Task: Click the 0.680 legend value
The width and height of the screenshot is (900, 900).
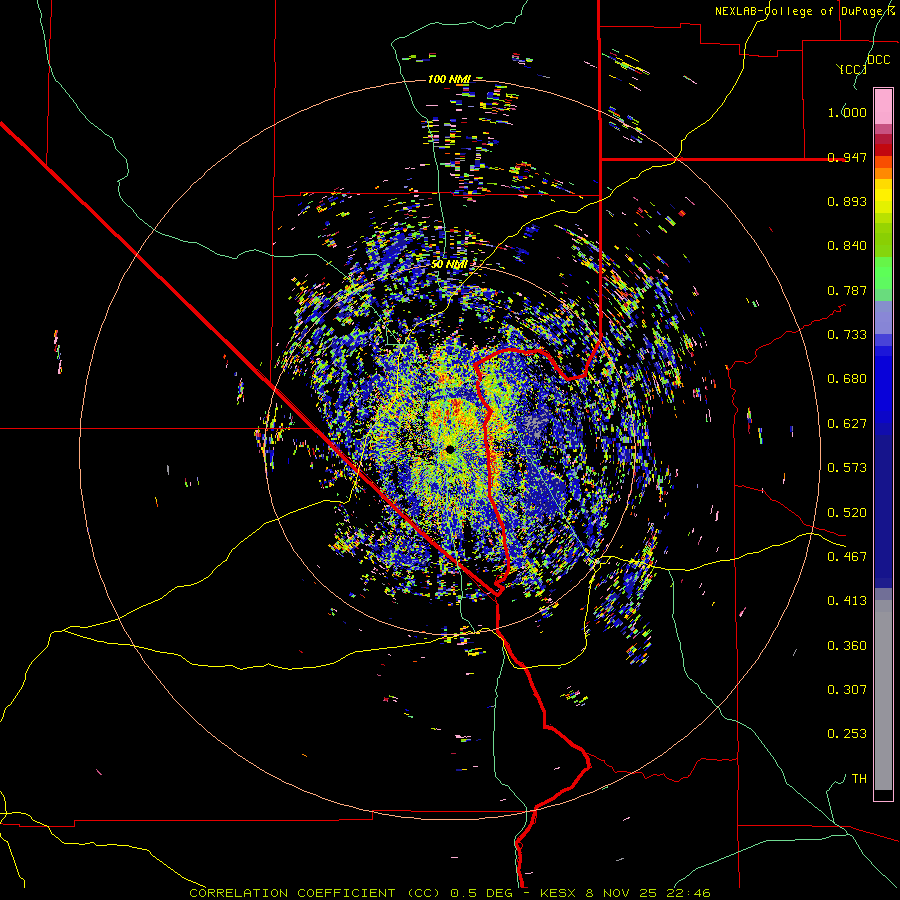Action: pyautogui.click(x=847, y=379)
